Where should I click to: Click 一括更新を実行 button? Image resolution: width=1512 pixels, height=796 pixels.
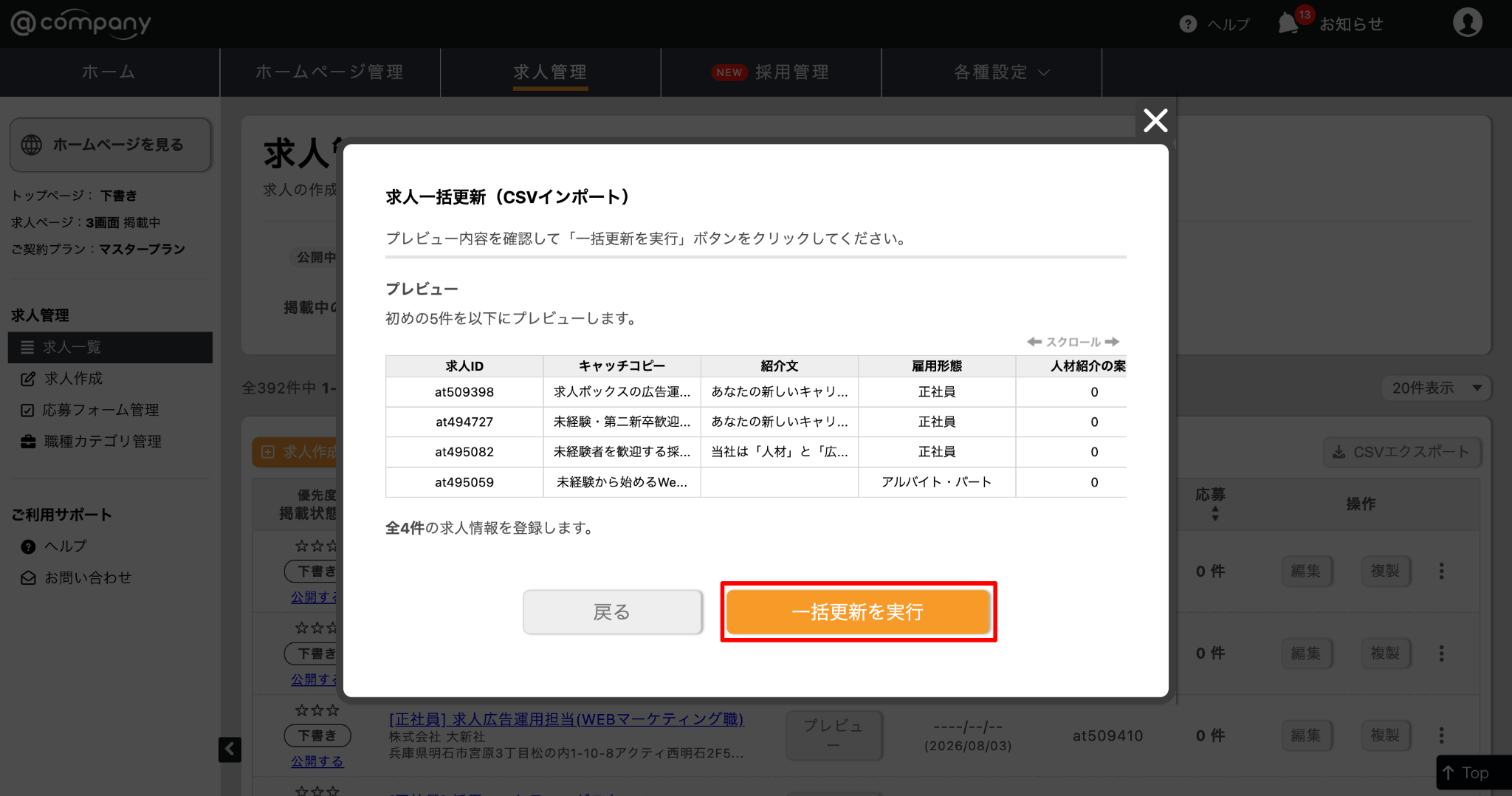tap(858, 612)
